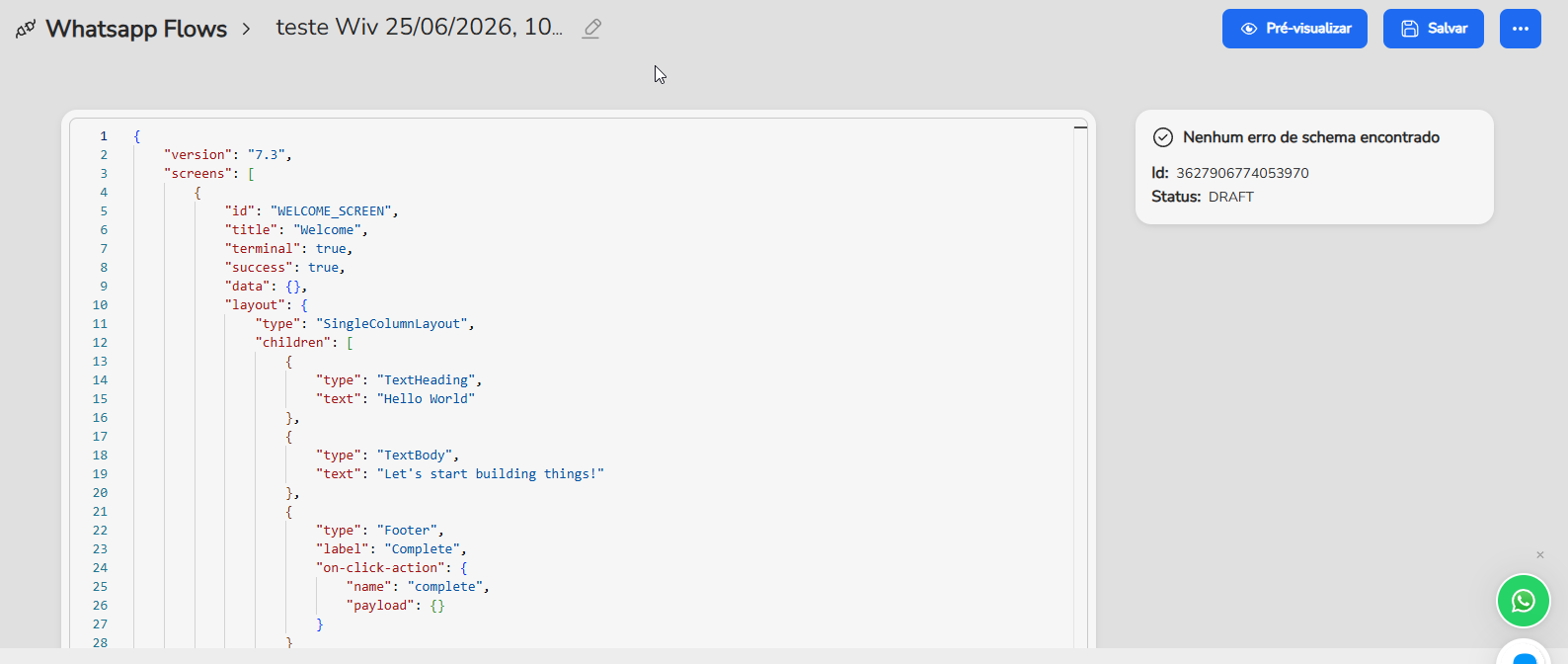Click the Whatsapp Flows integration icon

click(26, 29)
